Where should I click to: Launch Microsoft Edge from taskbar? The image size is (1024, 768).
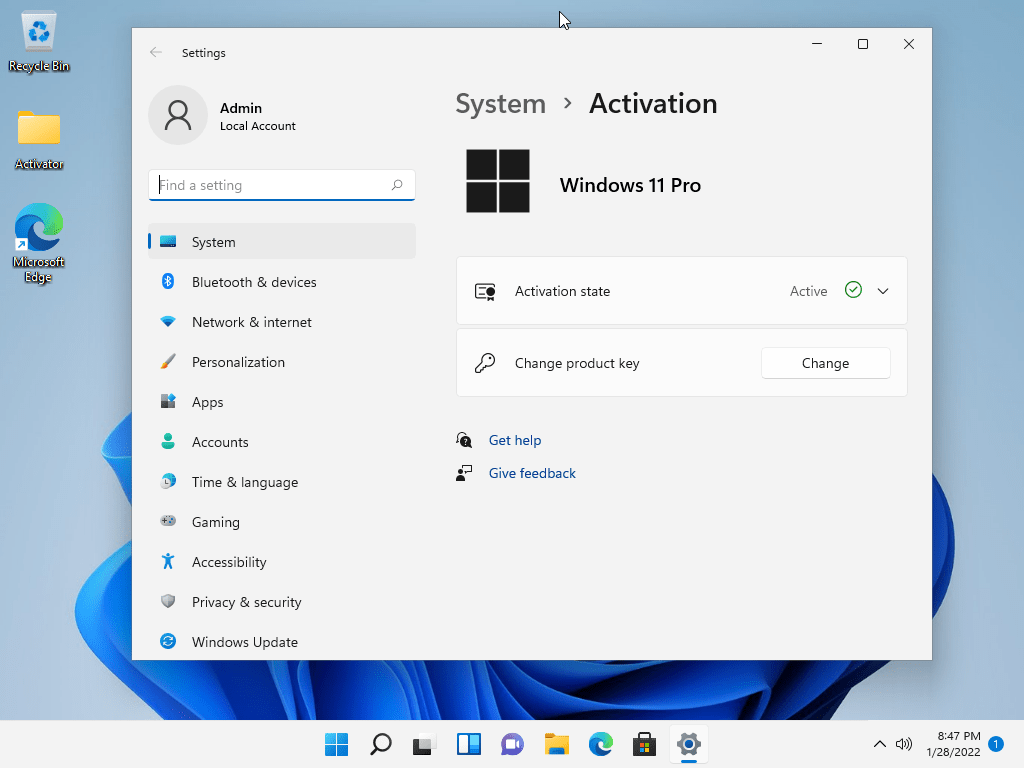pyautogui.click(x=601, y=744)
